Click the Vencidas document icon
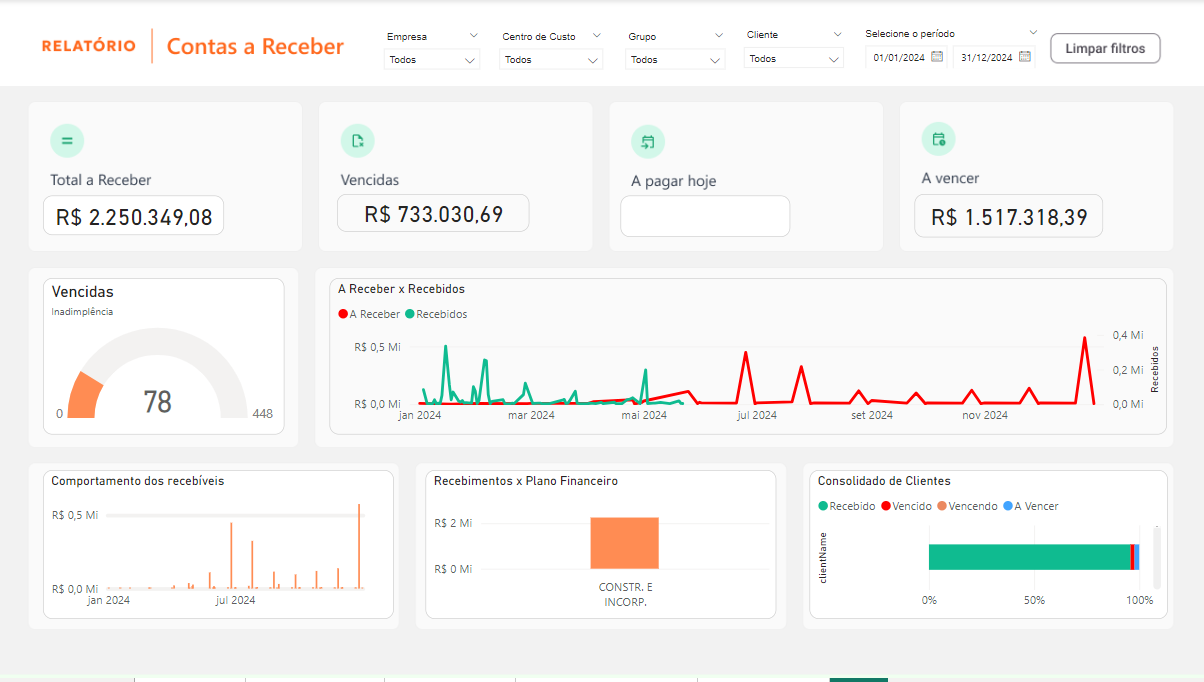The width and height of the screenshot is (1204, 682). [357, 141]
